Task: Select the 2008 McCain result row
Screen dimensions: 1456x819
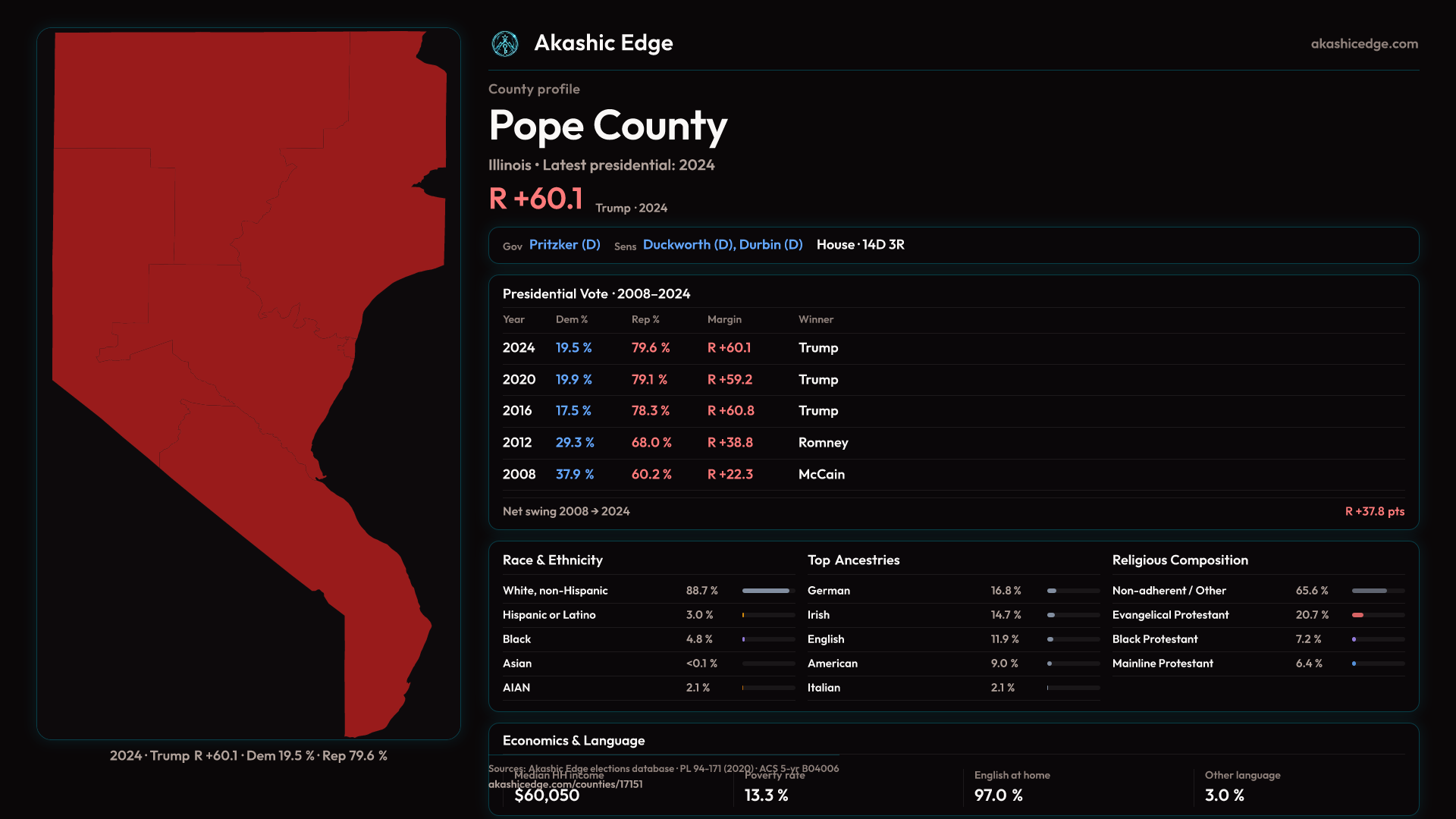Action: coord(952,475)
